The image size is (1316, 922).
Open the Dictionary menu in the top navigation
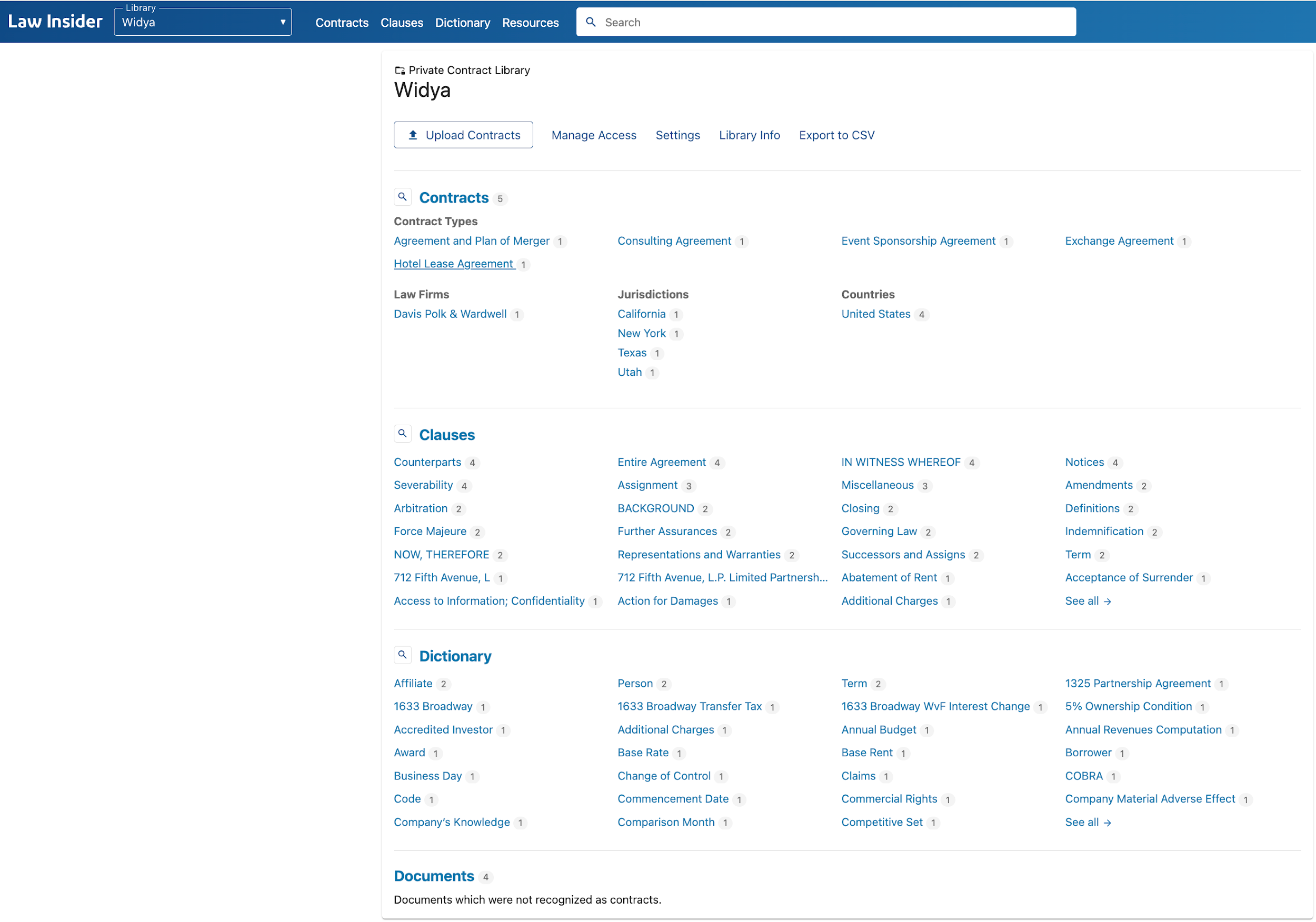tap(463, 23)
